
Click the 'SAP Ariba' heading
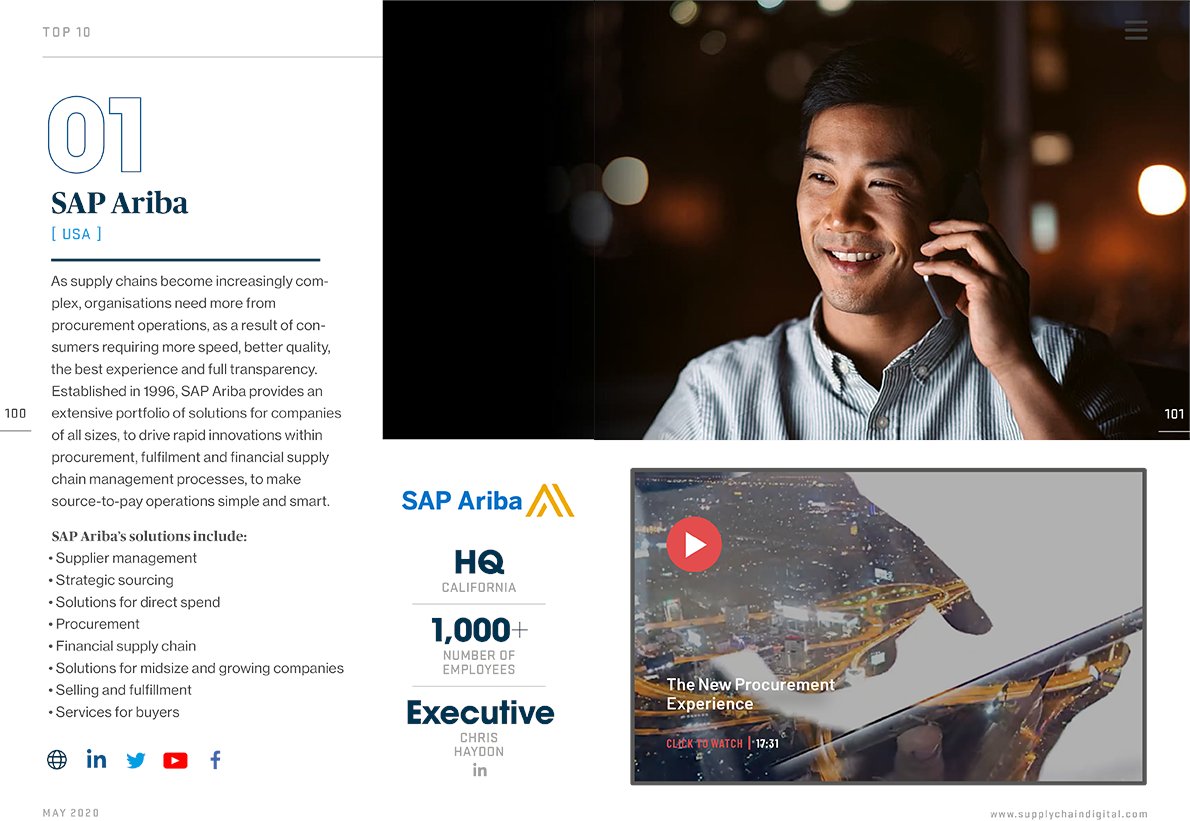tap(119, 203)
